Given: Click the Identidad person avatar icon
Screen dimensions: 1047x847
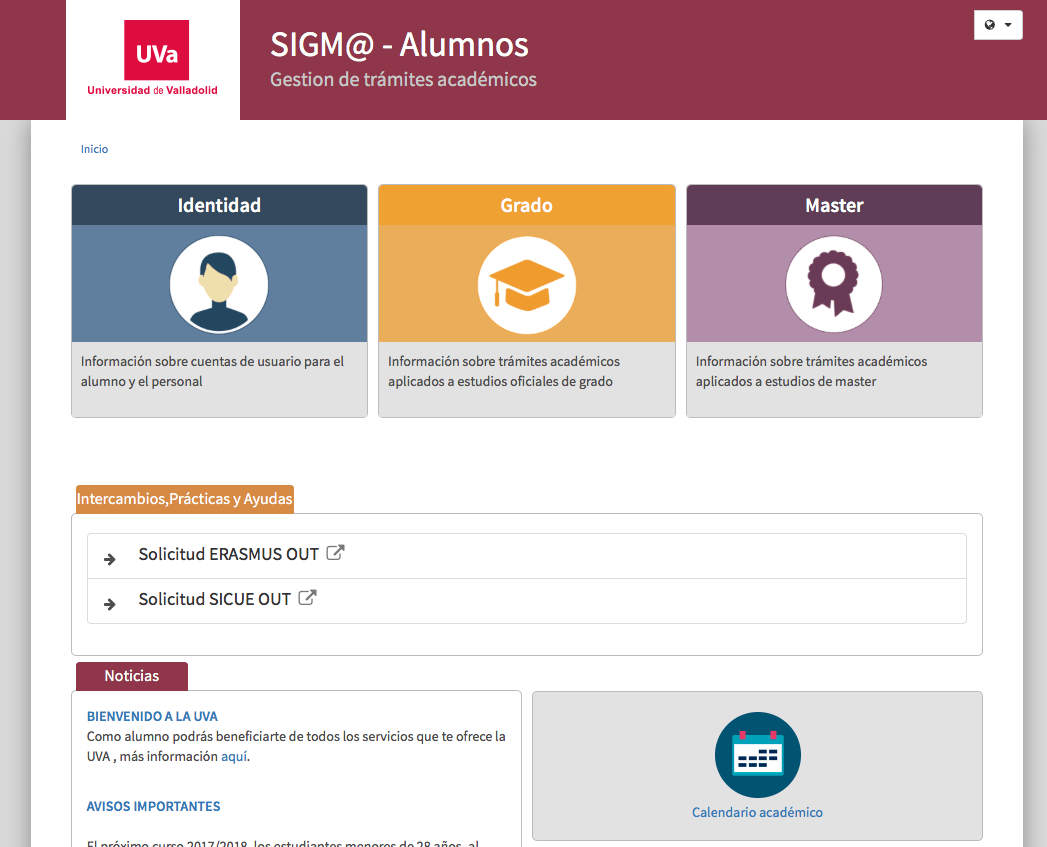Looking at the screenshot, I should pyautogui.click(x=219, y=285).
